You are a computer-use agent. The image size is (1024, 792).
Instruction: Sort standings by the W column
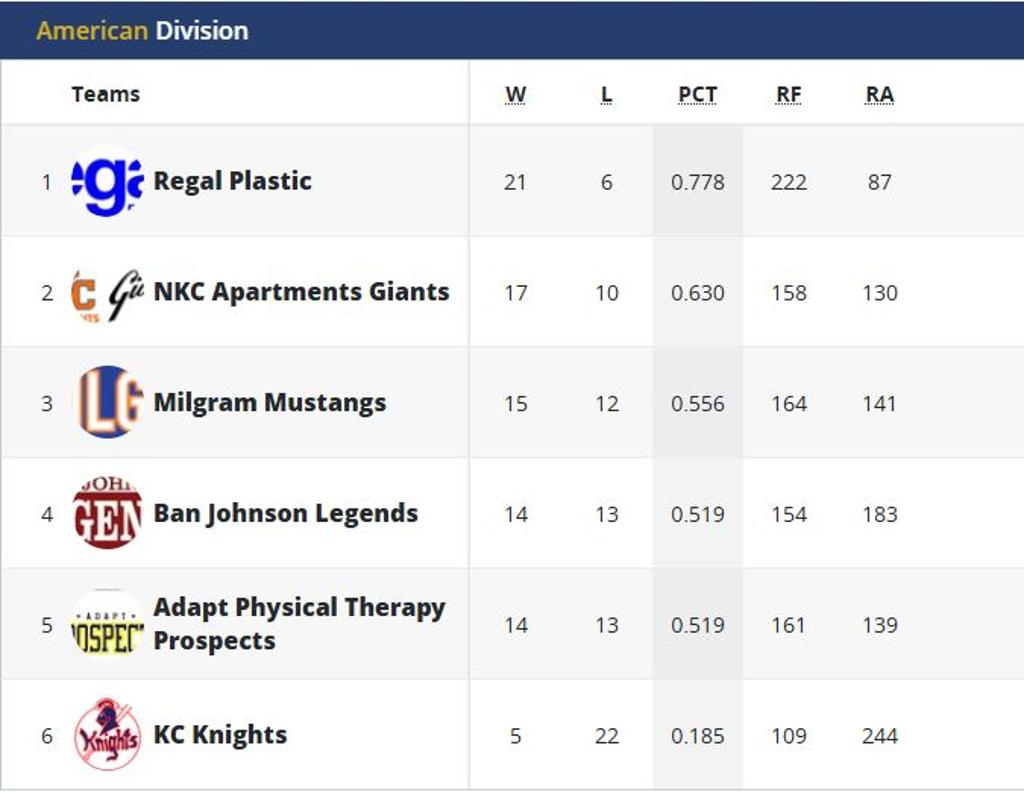(516, 92)
